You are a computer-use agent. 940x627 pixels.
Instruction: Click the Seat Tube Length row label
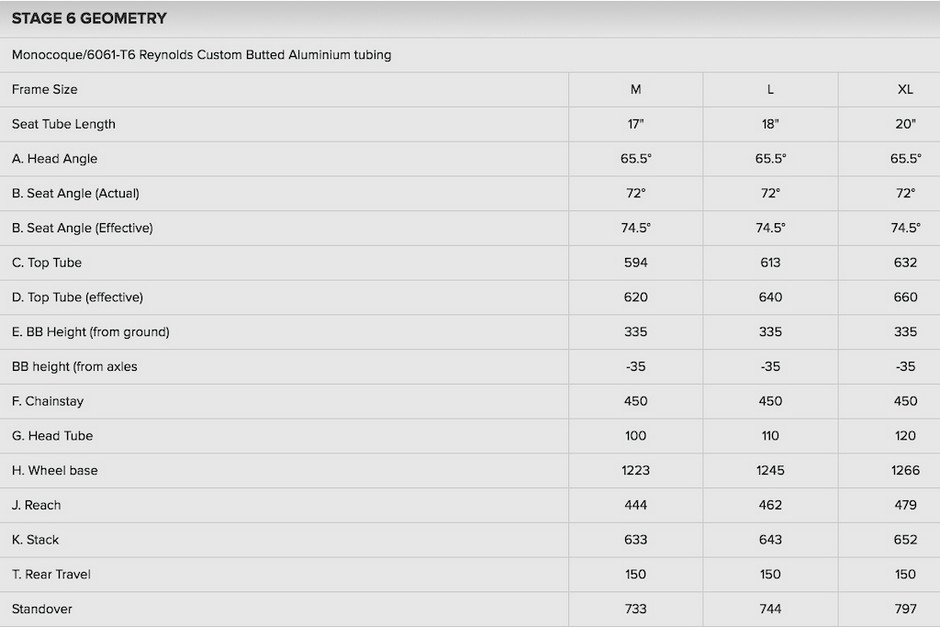(64, 124)
